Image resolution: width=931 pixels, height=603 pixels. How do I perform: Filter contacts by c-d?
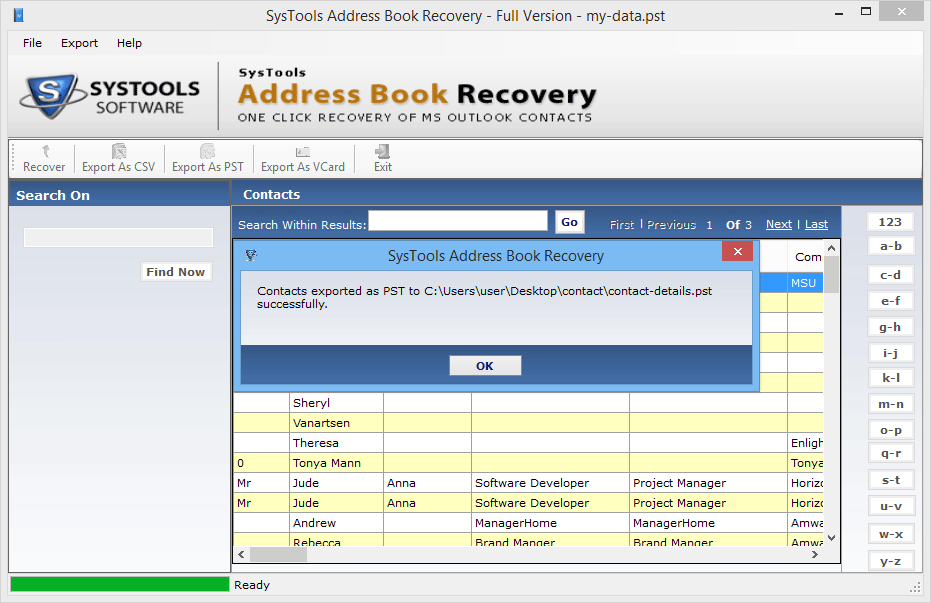[890, 275]
